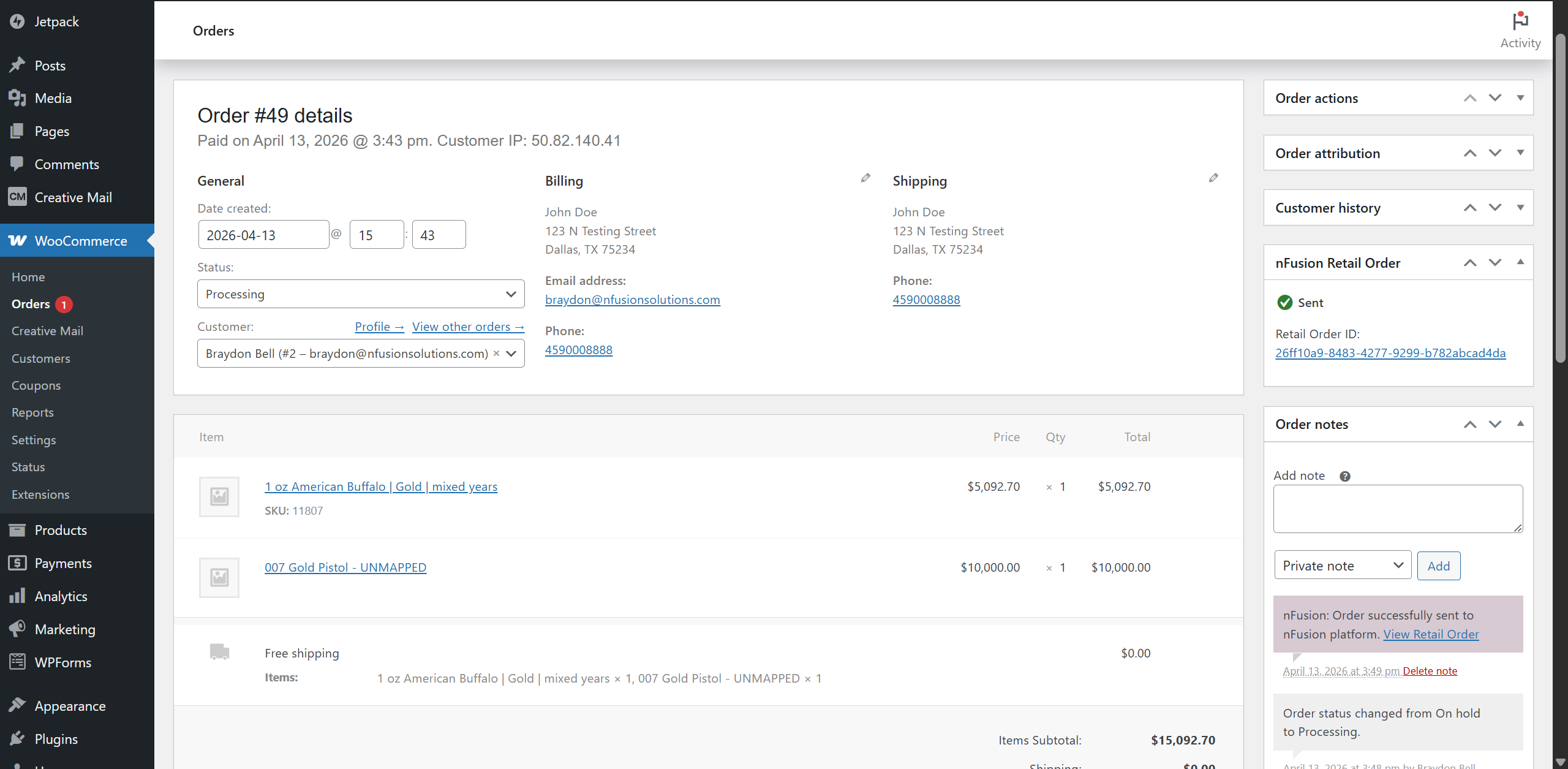
Task: Click View Retail Order link in note
Action: (x=1431, y=634)
